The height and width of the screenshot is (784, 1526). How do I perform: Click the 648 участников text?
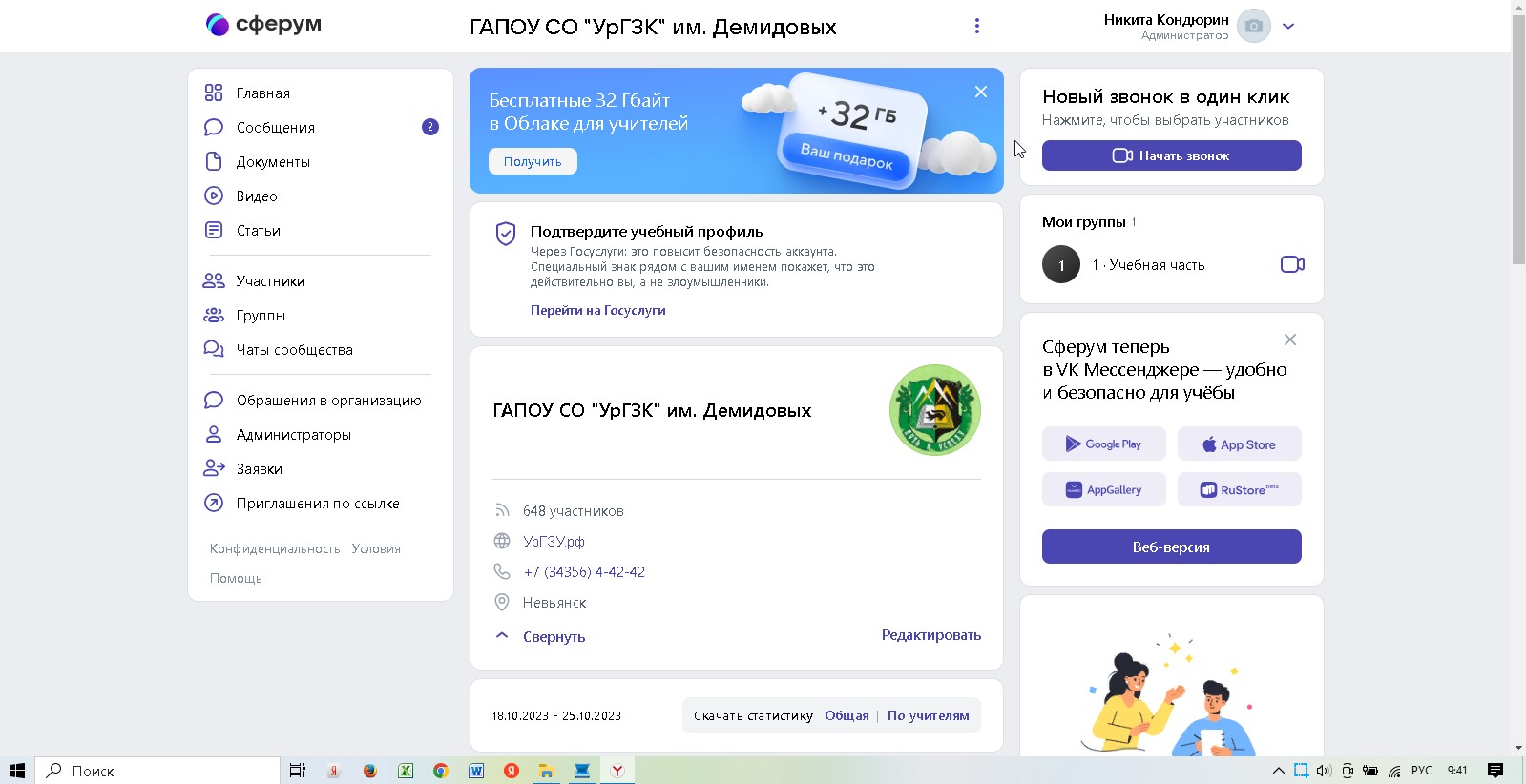(x=574, y=511)
